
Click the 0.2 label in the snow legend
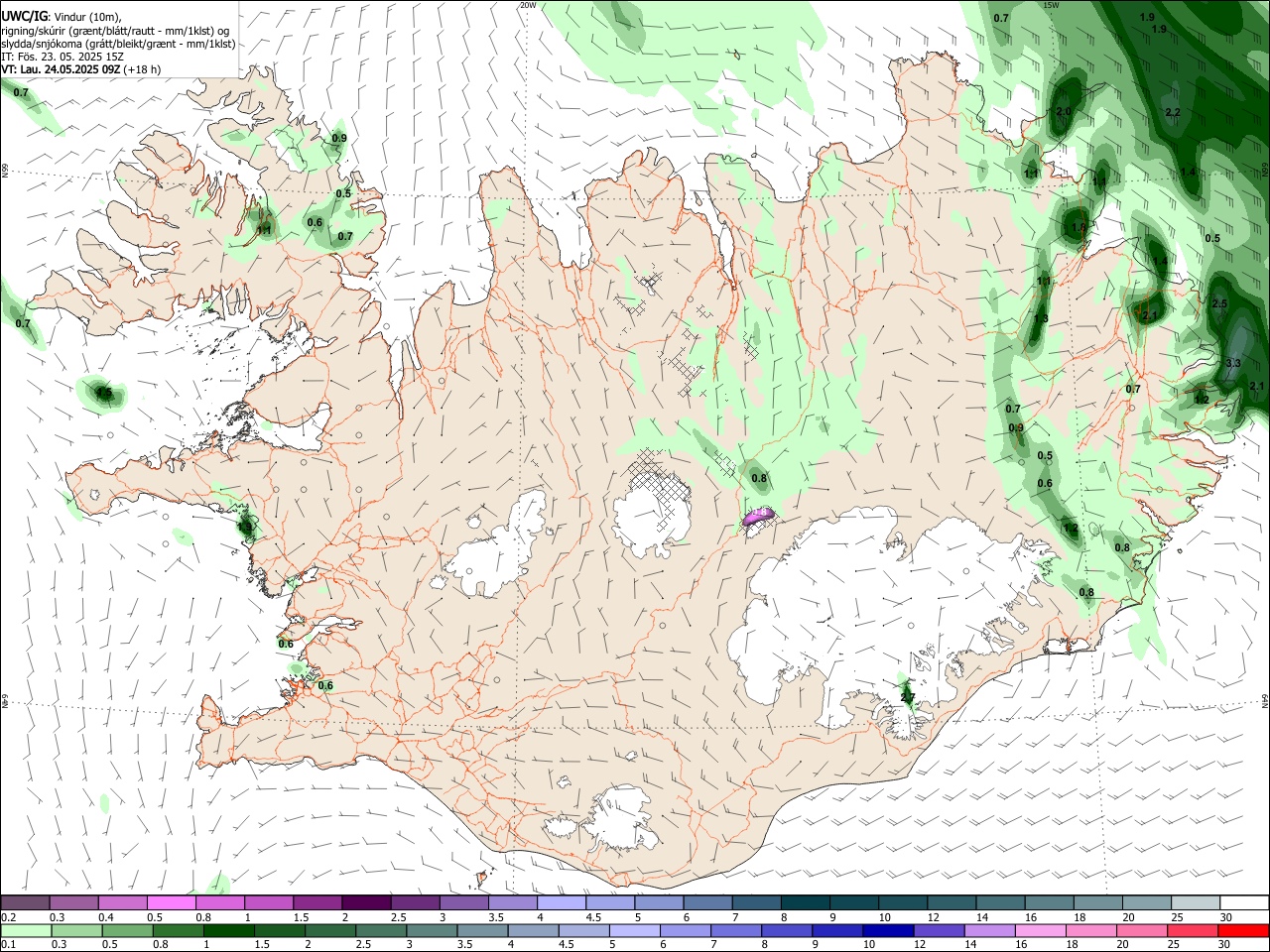[x=9, y=918]
